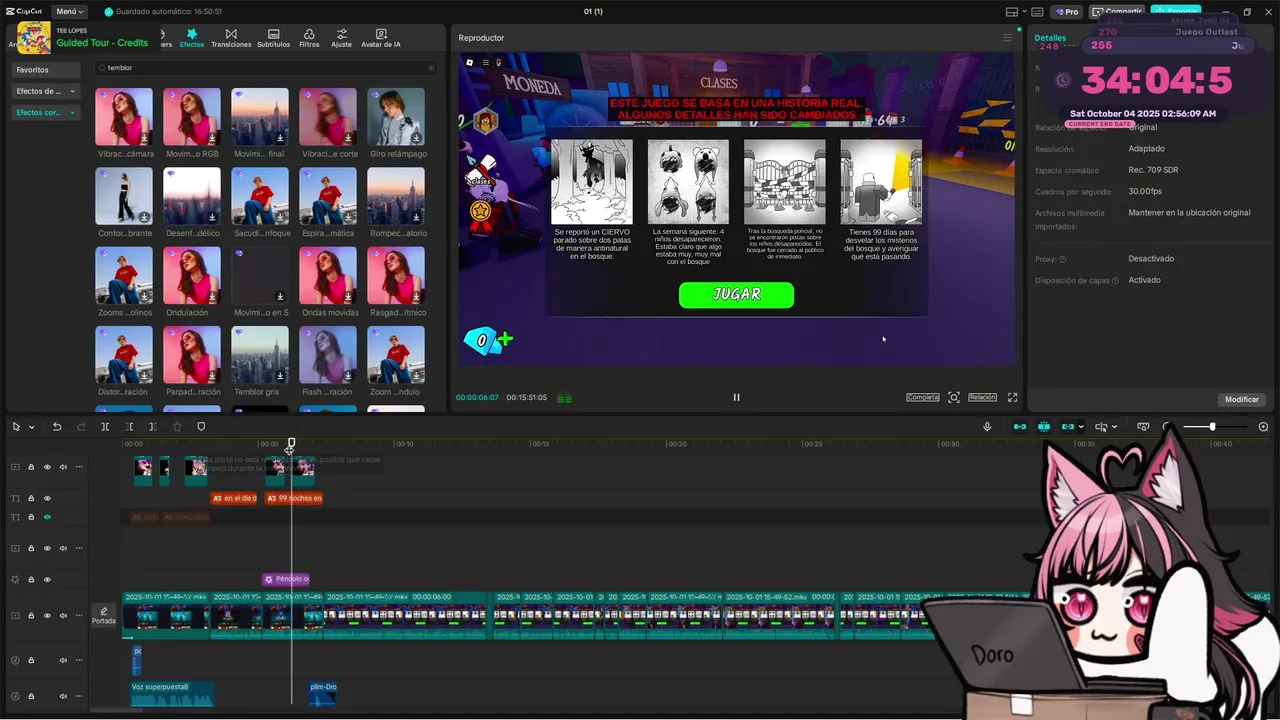Open the Relación aspect ratio option
Viewport: 1280px width, 720px height.
coord(982,397)
